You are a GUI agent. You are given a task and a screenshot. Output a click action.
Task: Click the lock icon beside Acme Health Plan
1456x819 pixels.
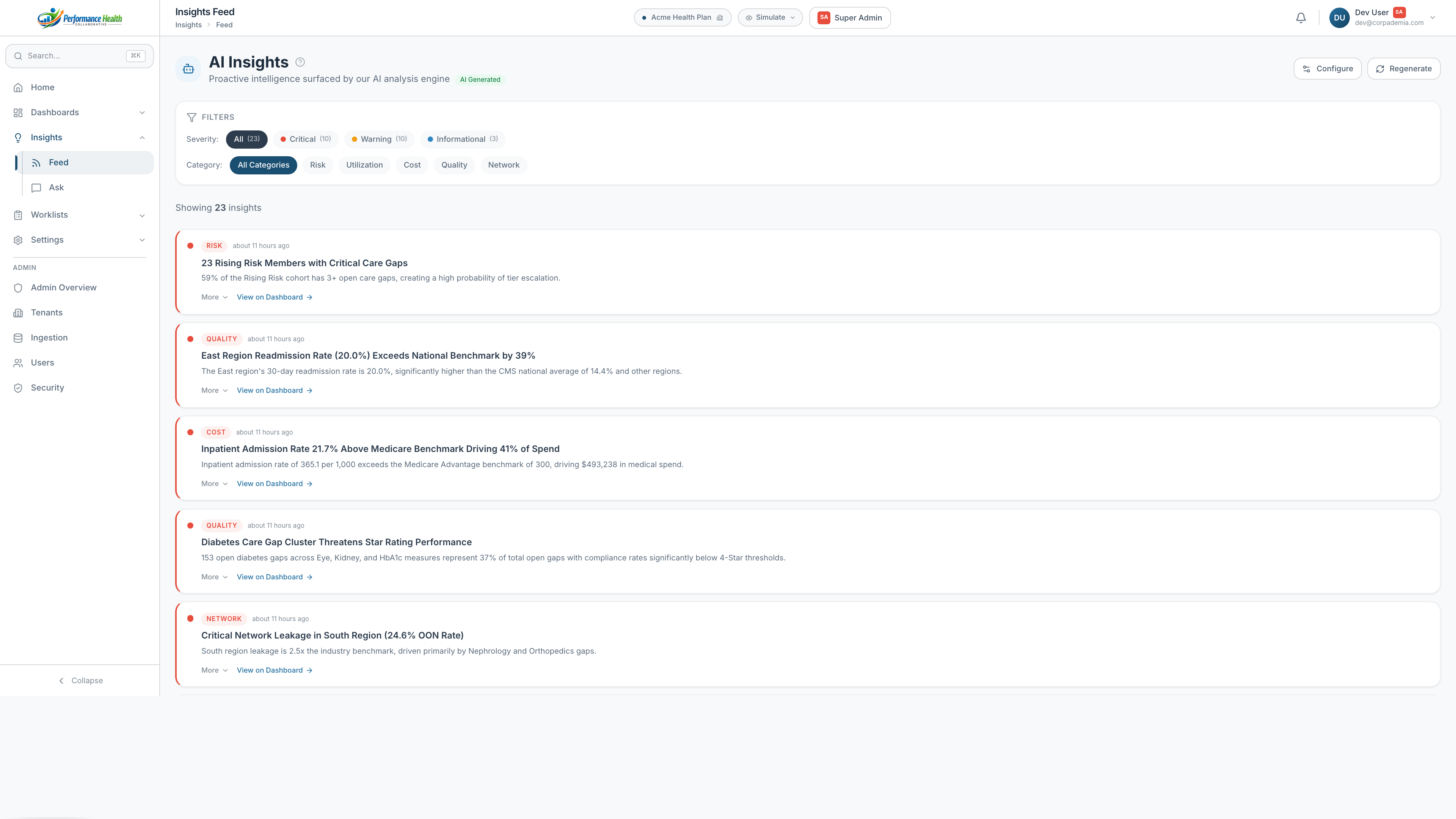click(x=720, y=17)
